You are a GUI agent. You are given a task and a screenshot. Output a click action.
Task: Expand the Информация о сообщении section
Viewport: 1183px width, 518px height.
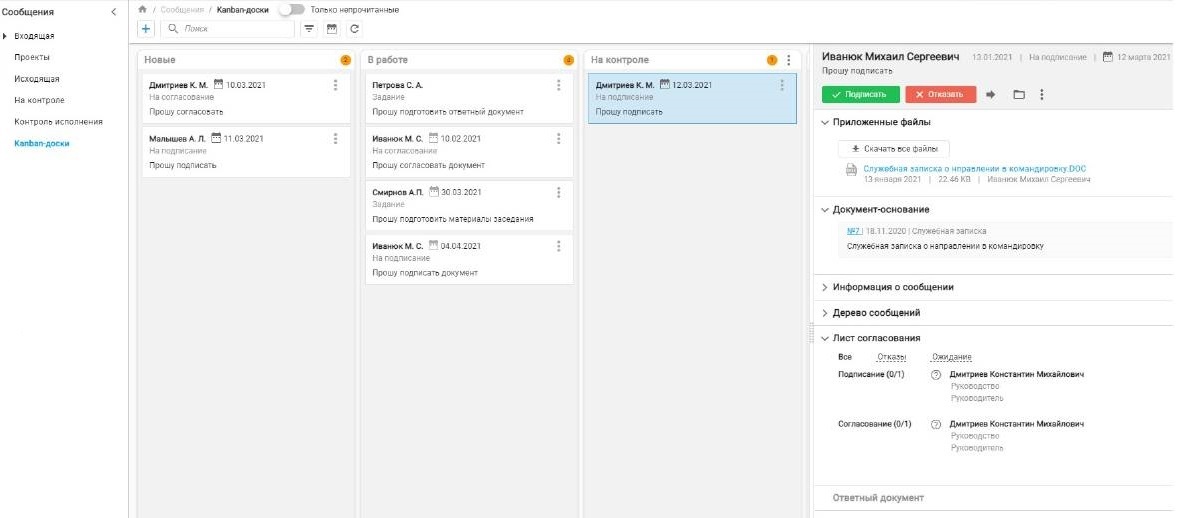pyautogui.click(x=825, y=287)
